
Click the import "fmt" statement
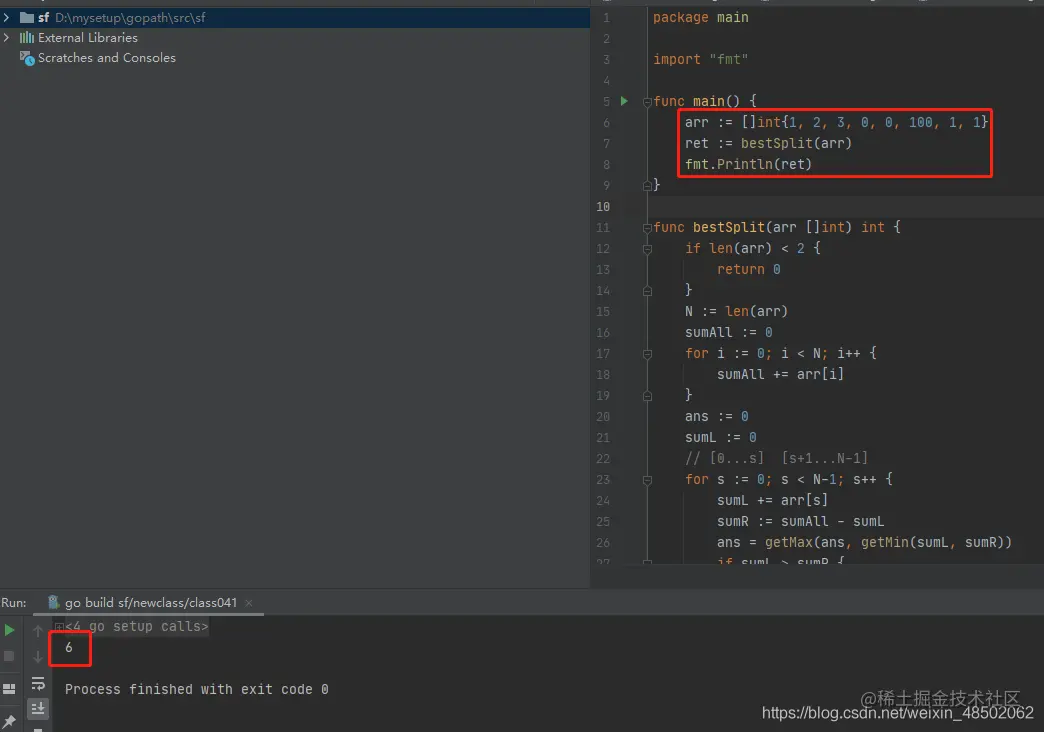tap(700, 59)
